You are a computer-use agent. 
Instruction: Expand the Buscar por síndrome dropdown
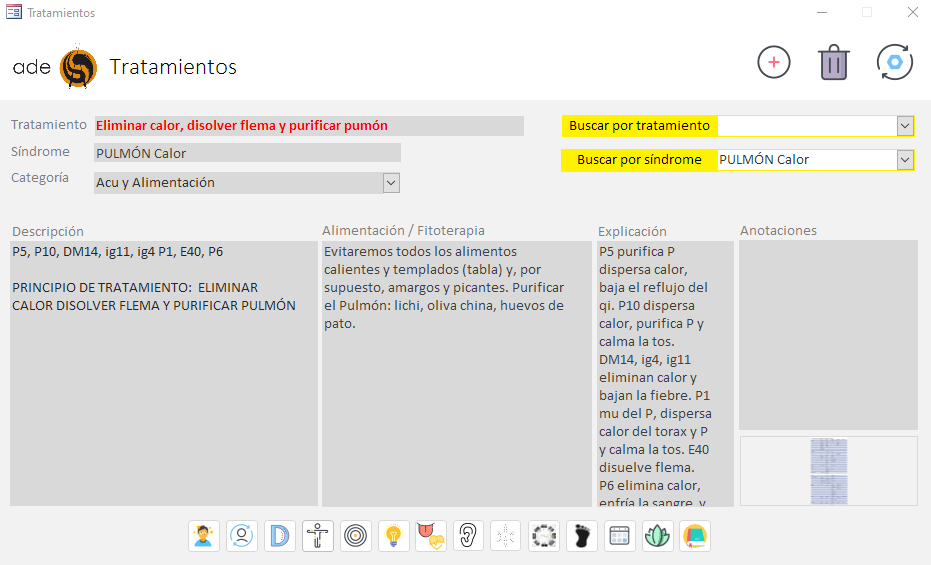(905, 160)
